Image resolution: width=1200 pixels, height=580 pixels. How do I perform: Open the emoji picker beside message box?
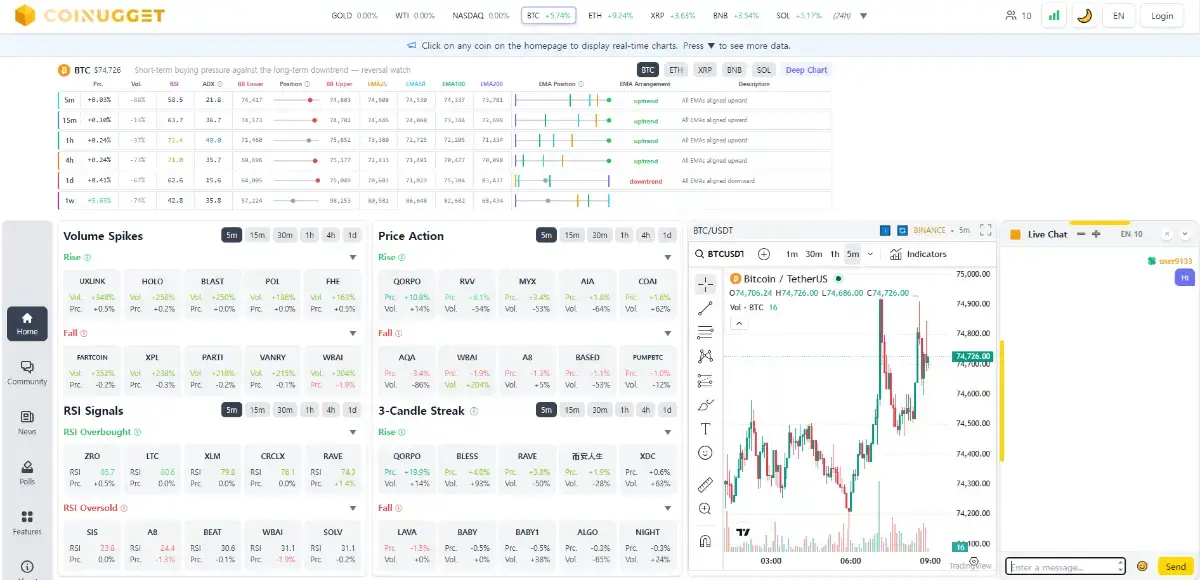(x=1142, y=566)
